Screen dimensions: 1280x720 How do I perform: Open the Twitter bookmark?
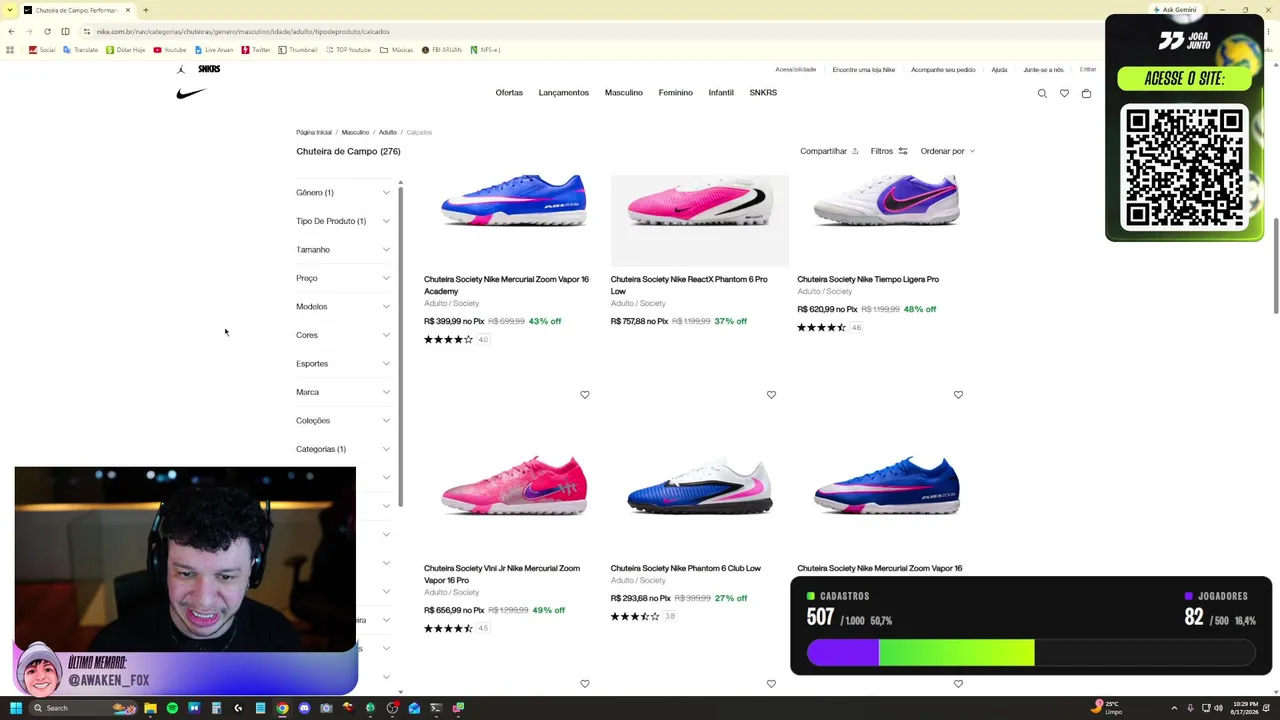click(256, 49)
